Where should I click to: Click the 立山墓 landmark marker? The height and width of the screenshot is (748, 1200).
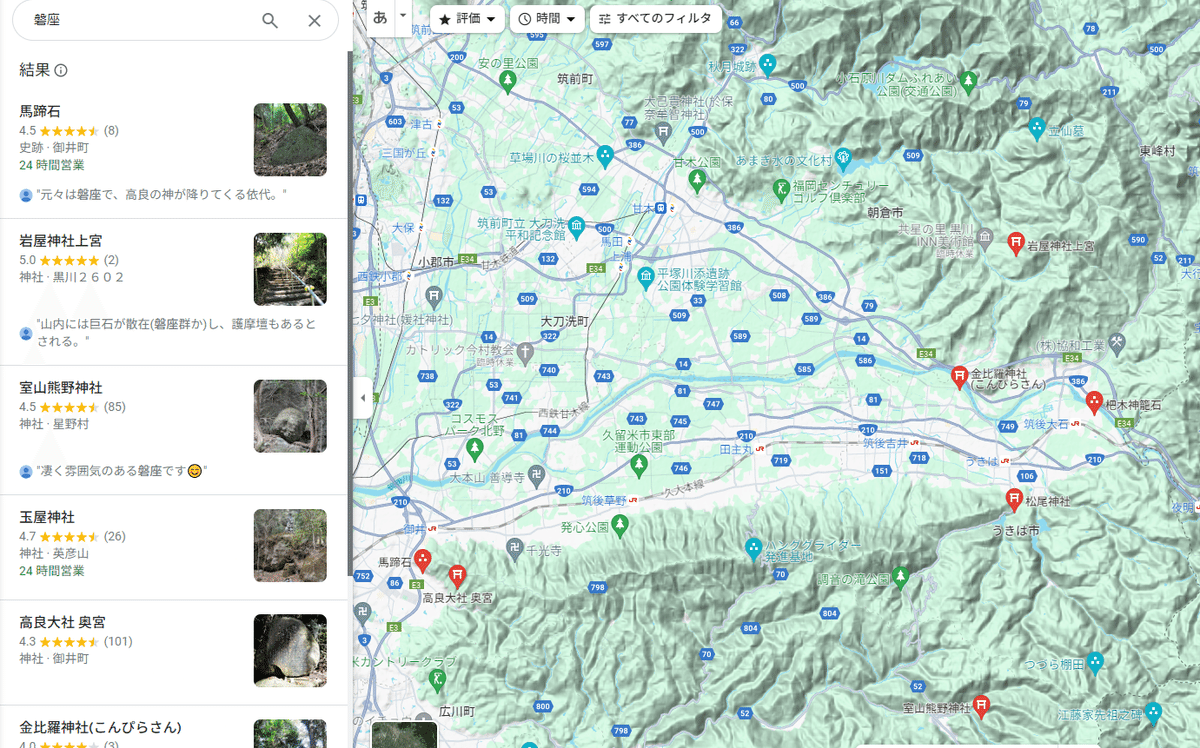click(1037, 128)
